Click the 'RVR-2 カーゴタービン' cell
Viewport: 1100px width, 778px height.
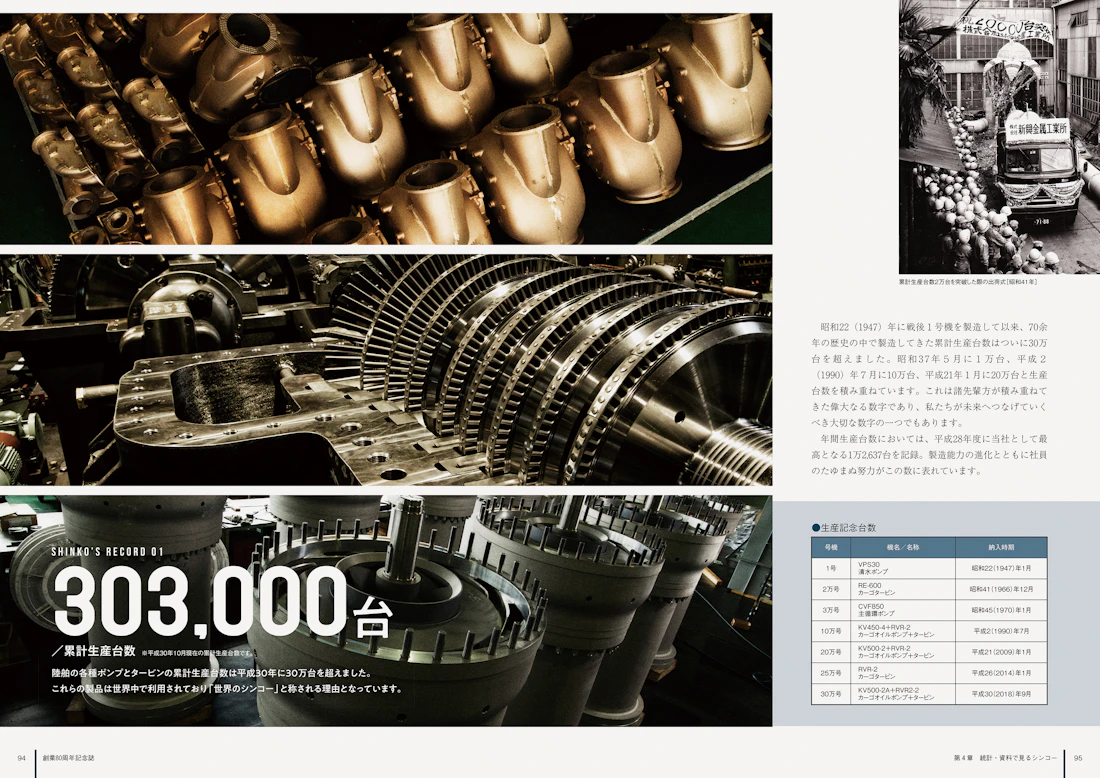coord(903,673)
